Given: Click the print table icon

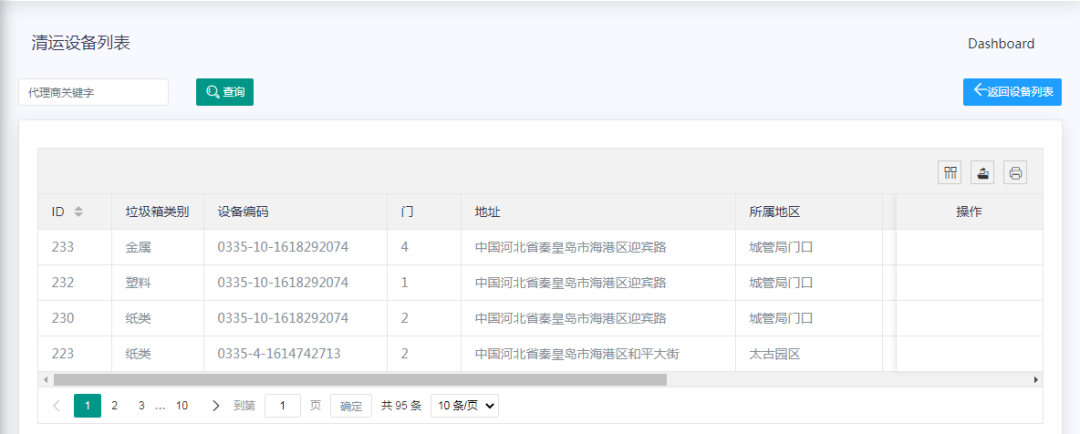Looking at the screenshot, I should (x=1015, y=173).
